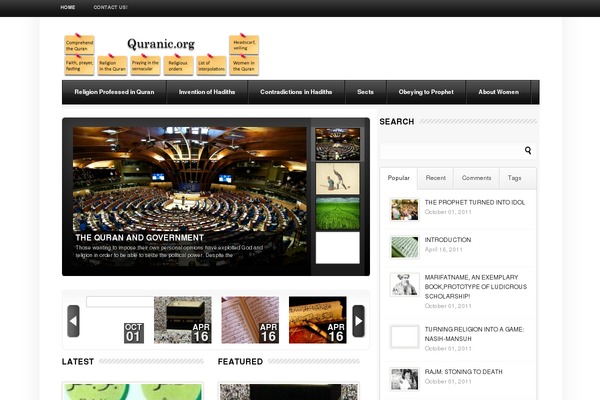Screen dimensions: 600x400
Task: Click thumbnail beside Prophet Turned Into Idol
Action: point(404,209)
